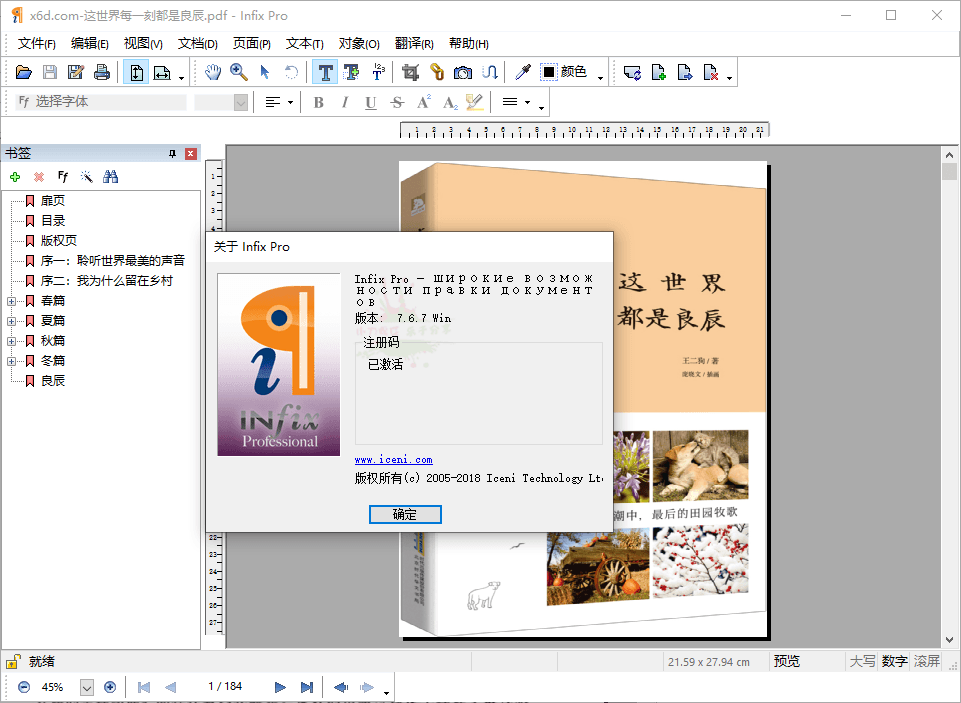Click the 确定 button in About dialog
Screen dimensions: 961x703
405,514
